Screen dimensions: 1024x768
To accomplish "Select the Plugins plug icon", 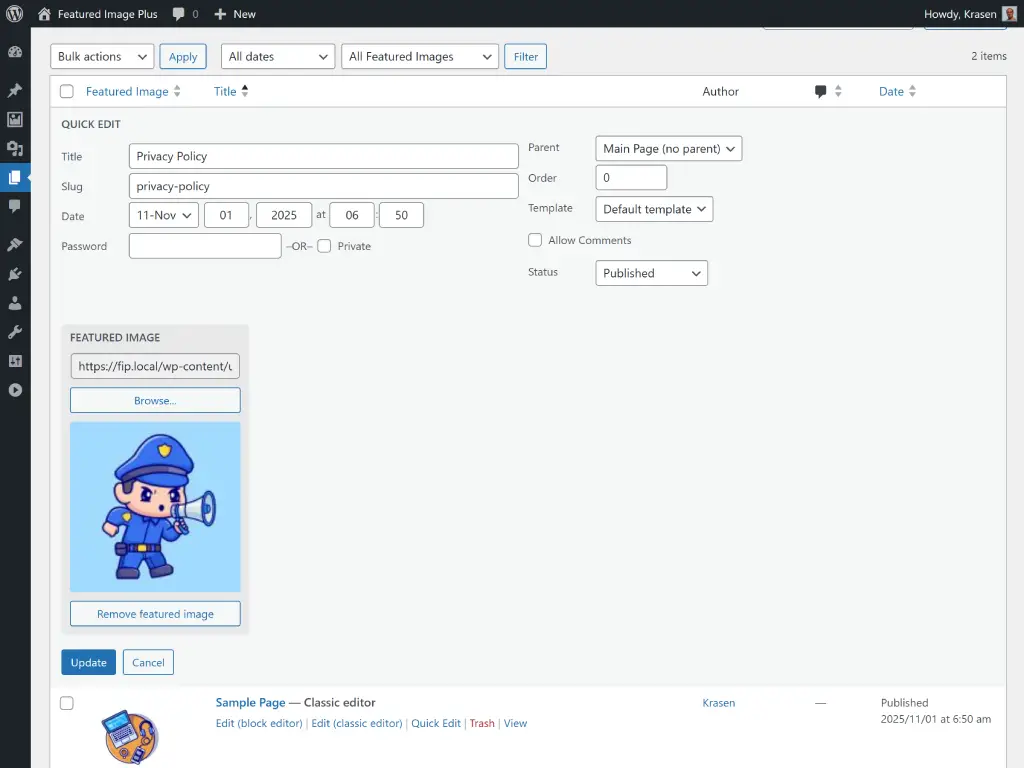I will tap(15, 274).
